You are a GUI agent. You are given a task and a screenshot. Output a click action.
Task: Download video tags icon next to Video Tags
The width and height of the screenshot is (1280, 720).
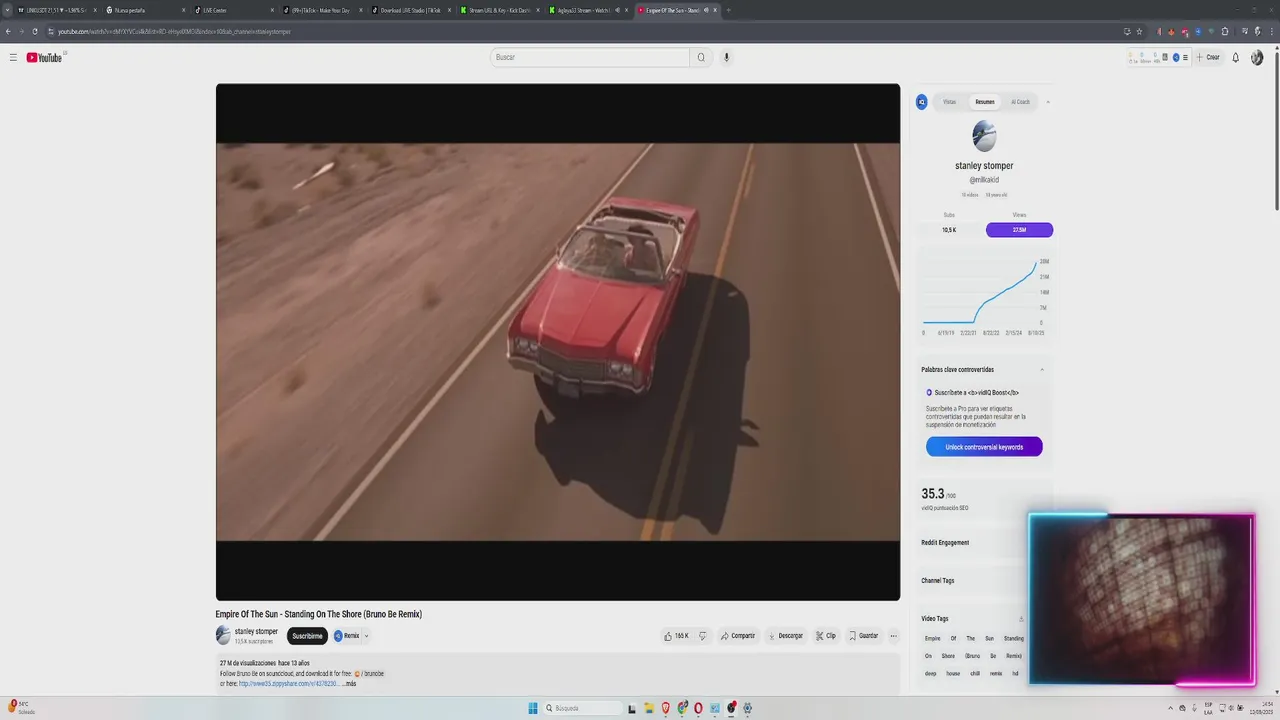tap(1021, 619)
